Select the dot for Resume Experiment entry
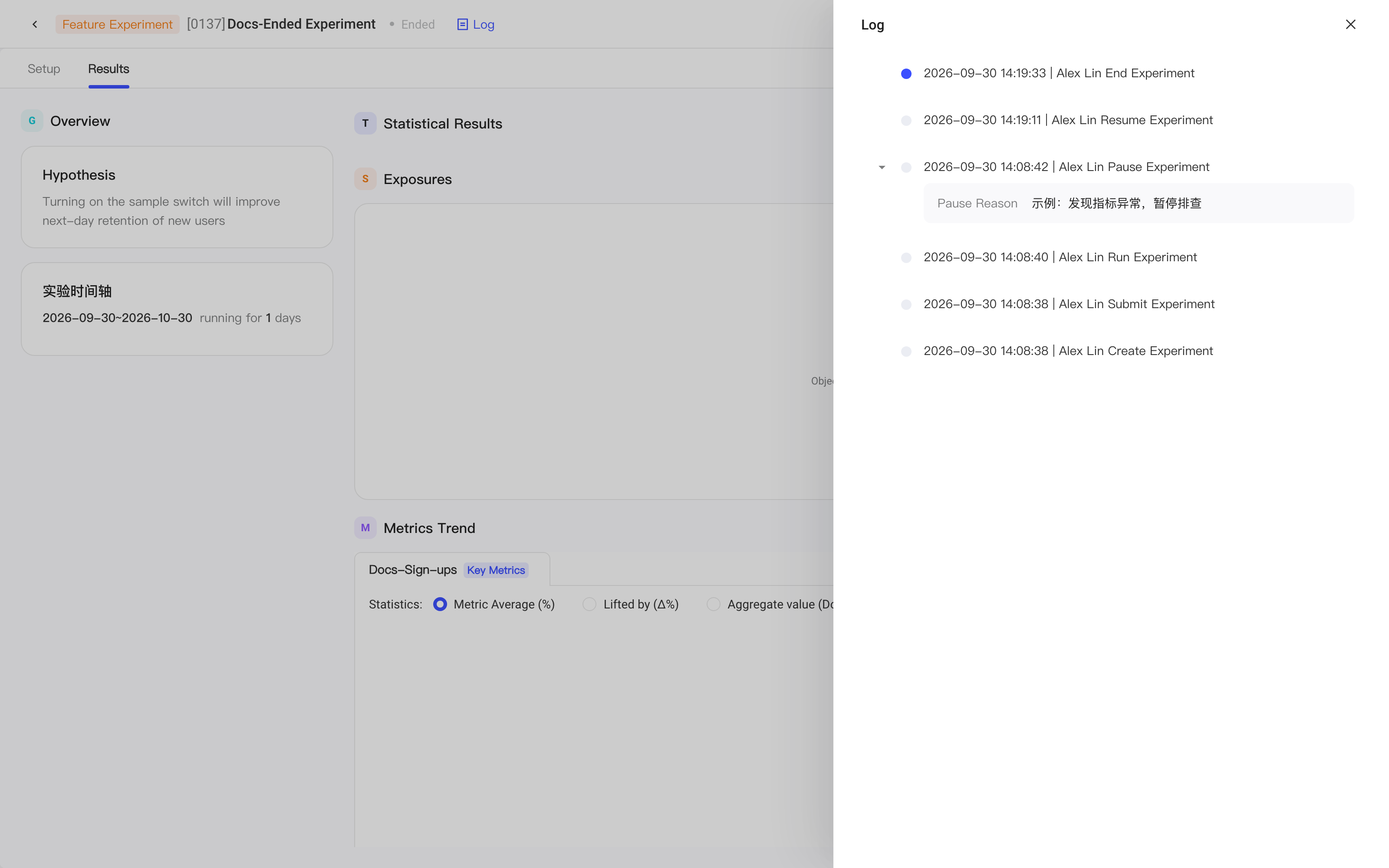 pyautogui.click(x=906, y=121)
